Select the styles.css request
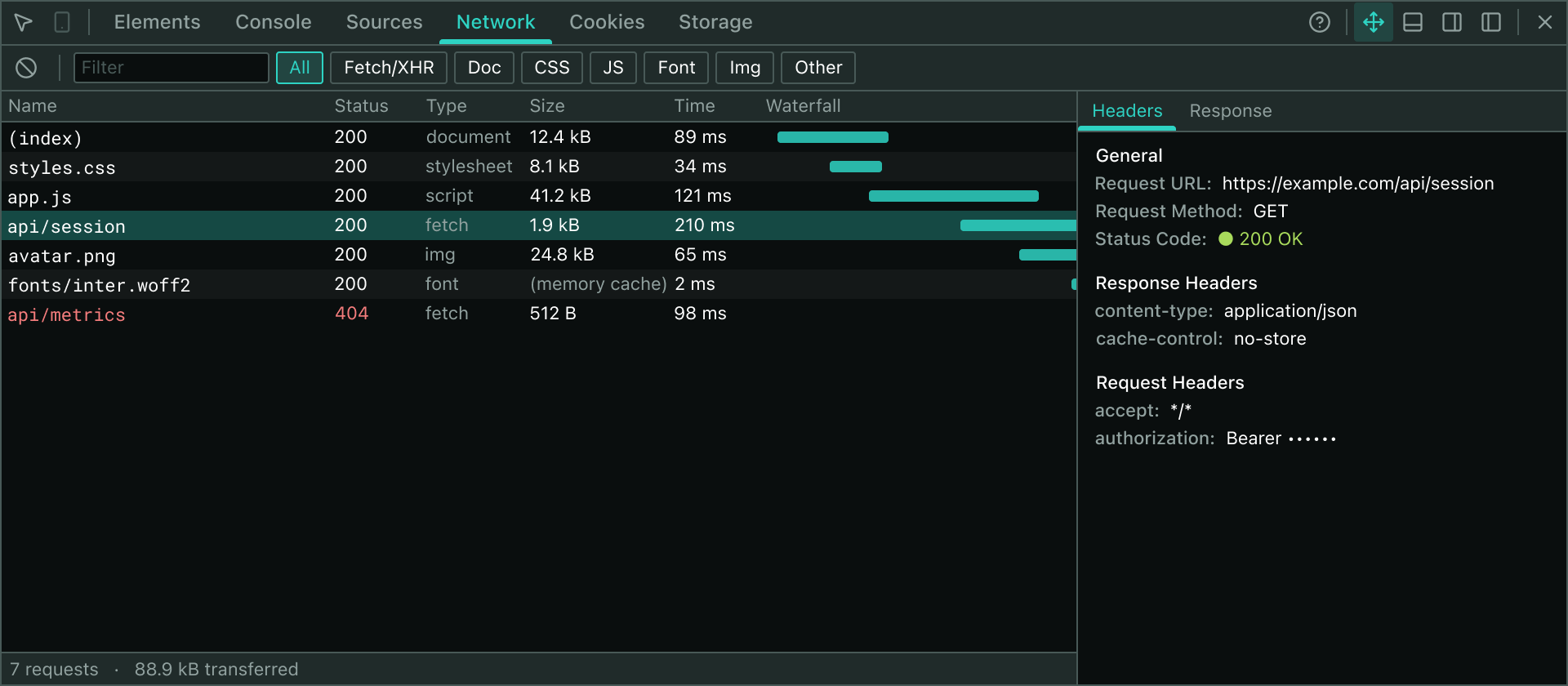 tap(539, 167)
